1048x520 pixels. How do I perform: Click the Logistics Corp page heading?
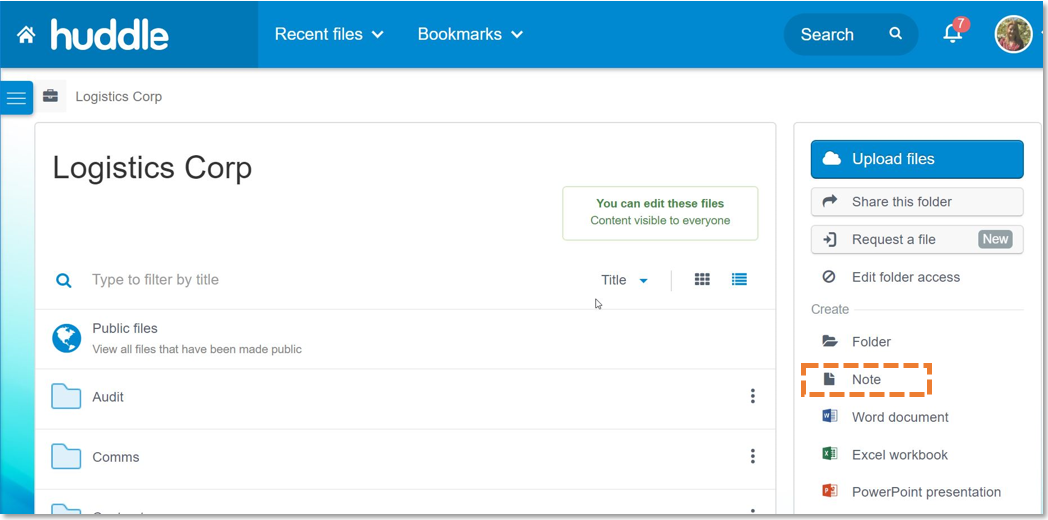coord(152,168)
